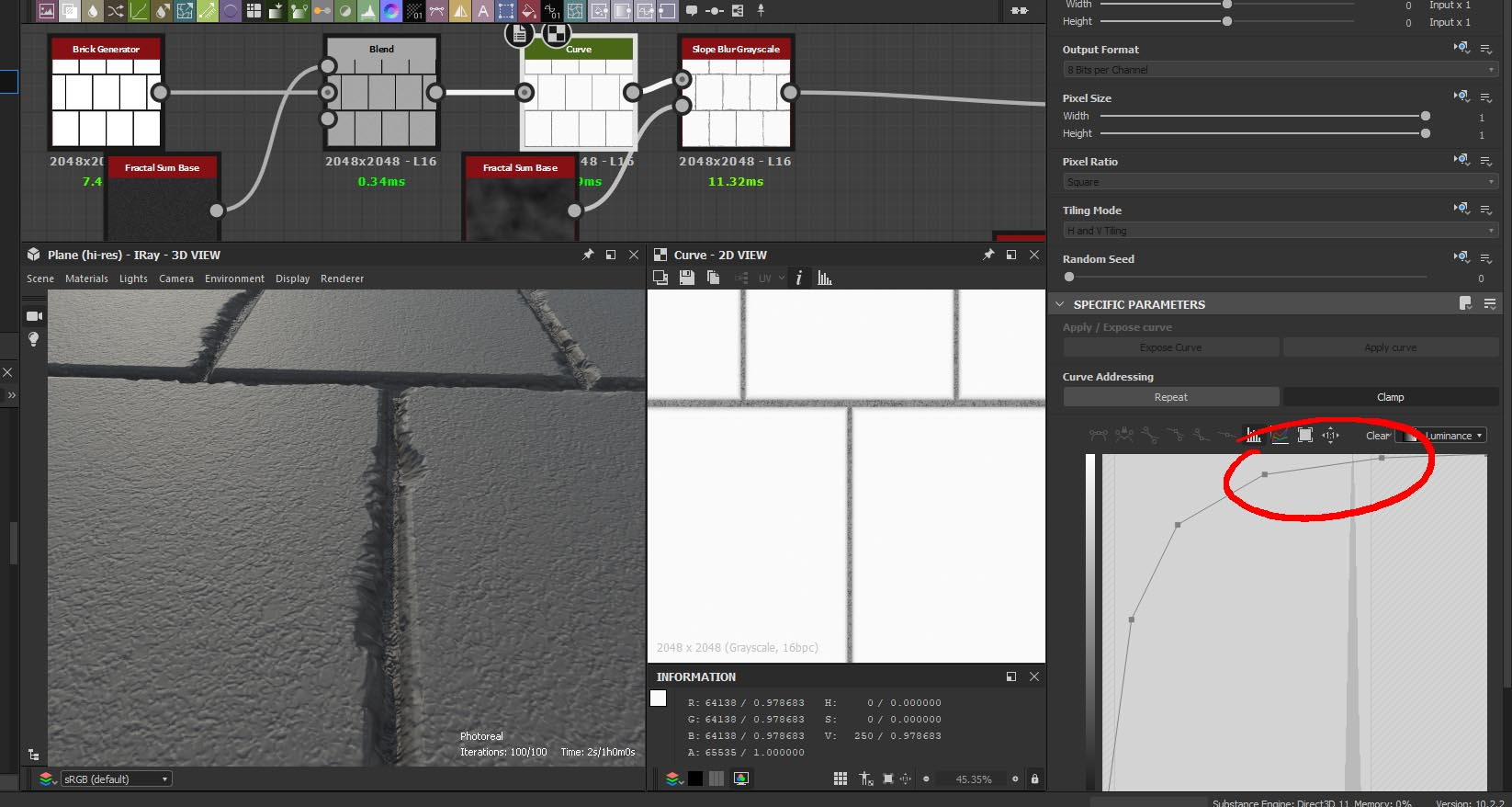Add a Channels Shuffle node from the graph toolbar

coord(115,11)
